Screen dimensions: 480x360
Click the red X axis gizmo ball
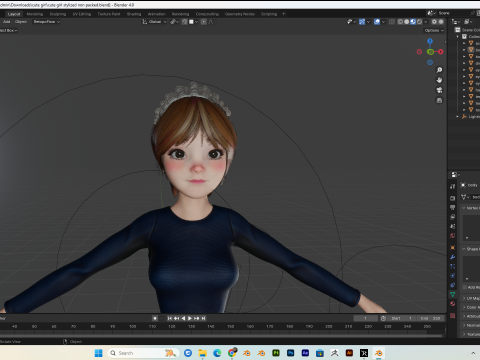(441, 52)
